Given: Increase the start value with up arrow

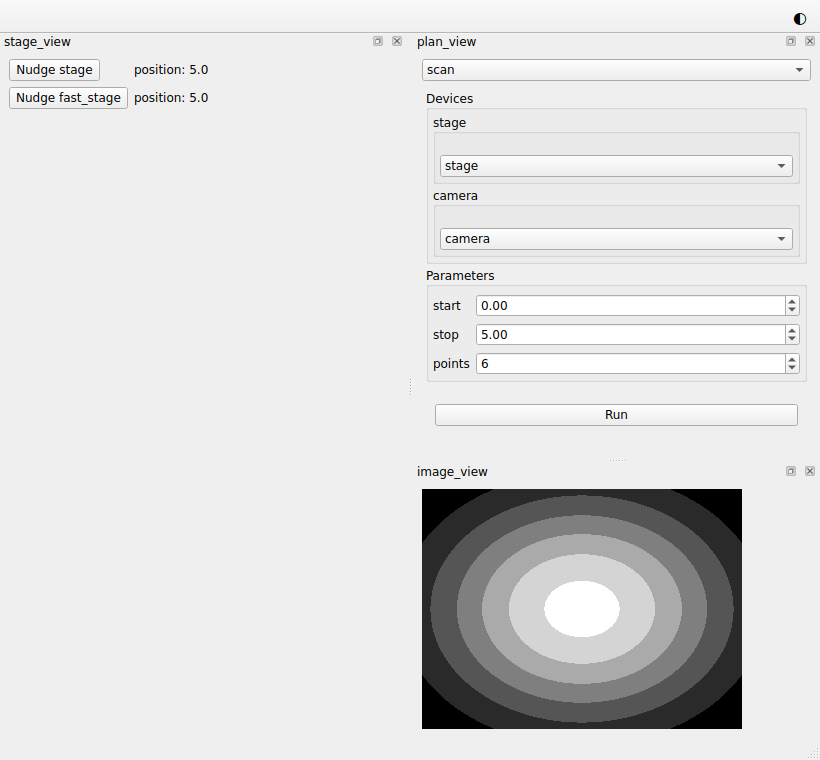Looking at the screenshot, I should 792,301.
